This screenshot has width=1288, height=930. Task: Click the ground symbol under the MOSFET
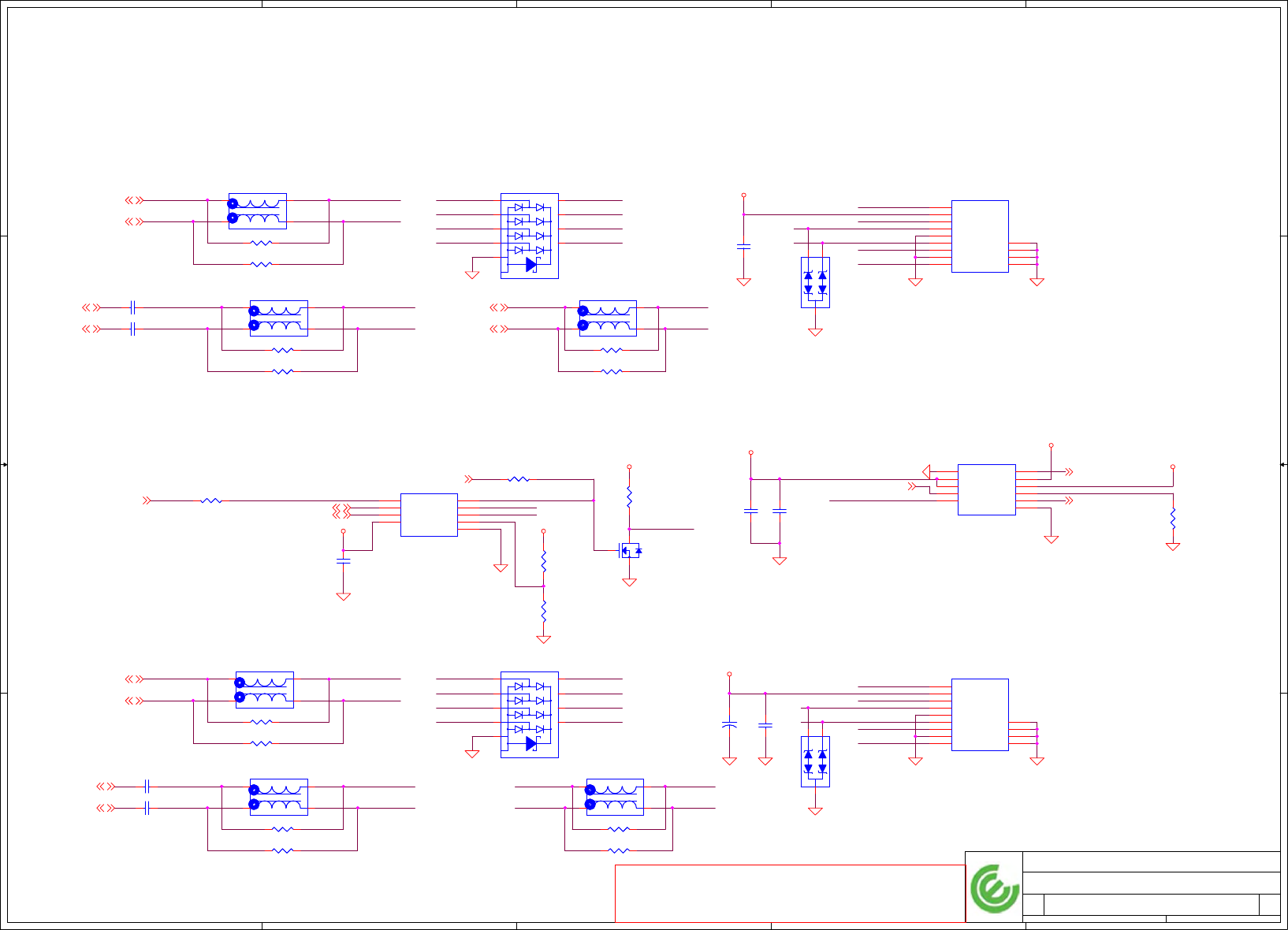(x=629, y=582)
